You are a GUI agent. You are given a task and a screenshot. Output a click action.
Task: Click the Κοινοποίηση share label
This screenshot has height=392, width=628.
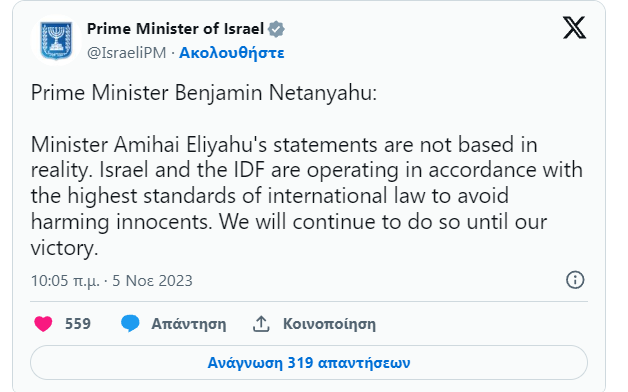329,324
